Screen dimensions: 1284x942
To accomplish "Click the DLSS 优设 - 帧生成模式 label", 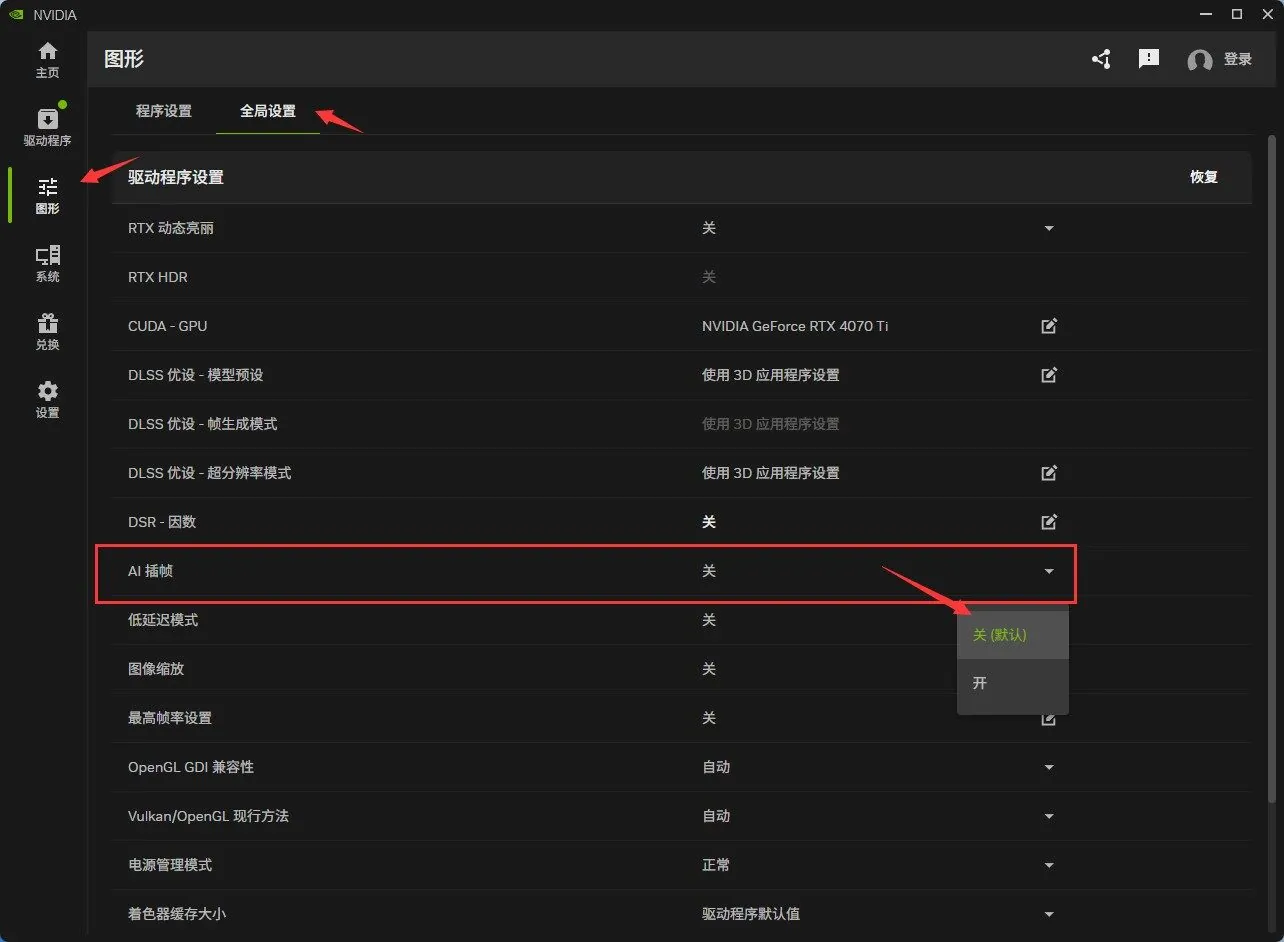I will coord(203,424).
